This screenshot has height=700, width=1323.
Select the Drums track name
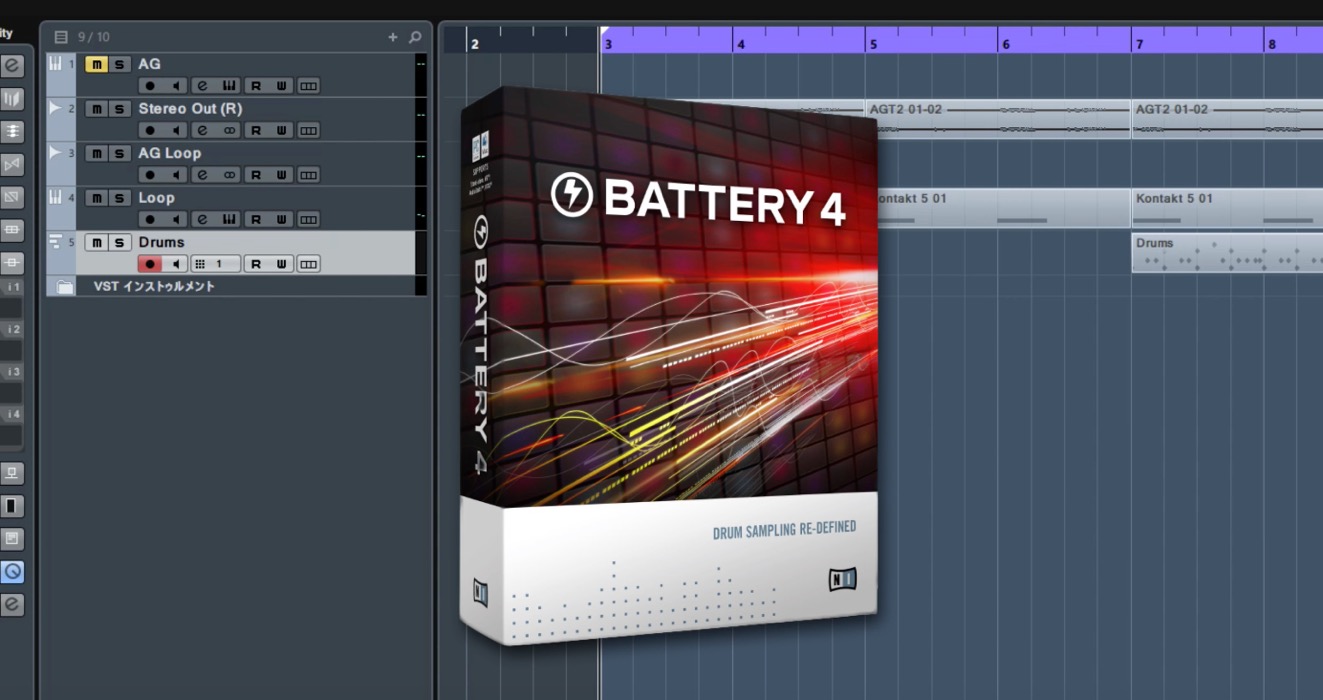click(161, 242)
